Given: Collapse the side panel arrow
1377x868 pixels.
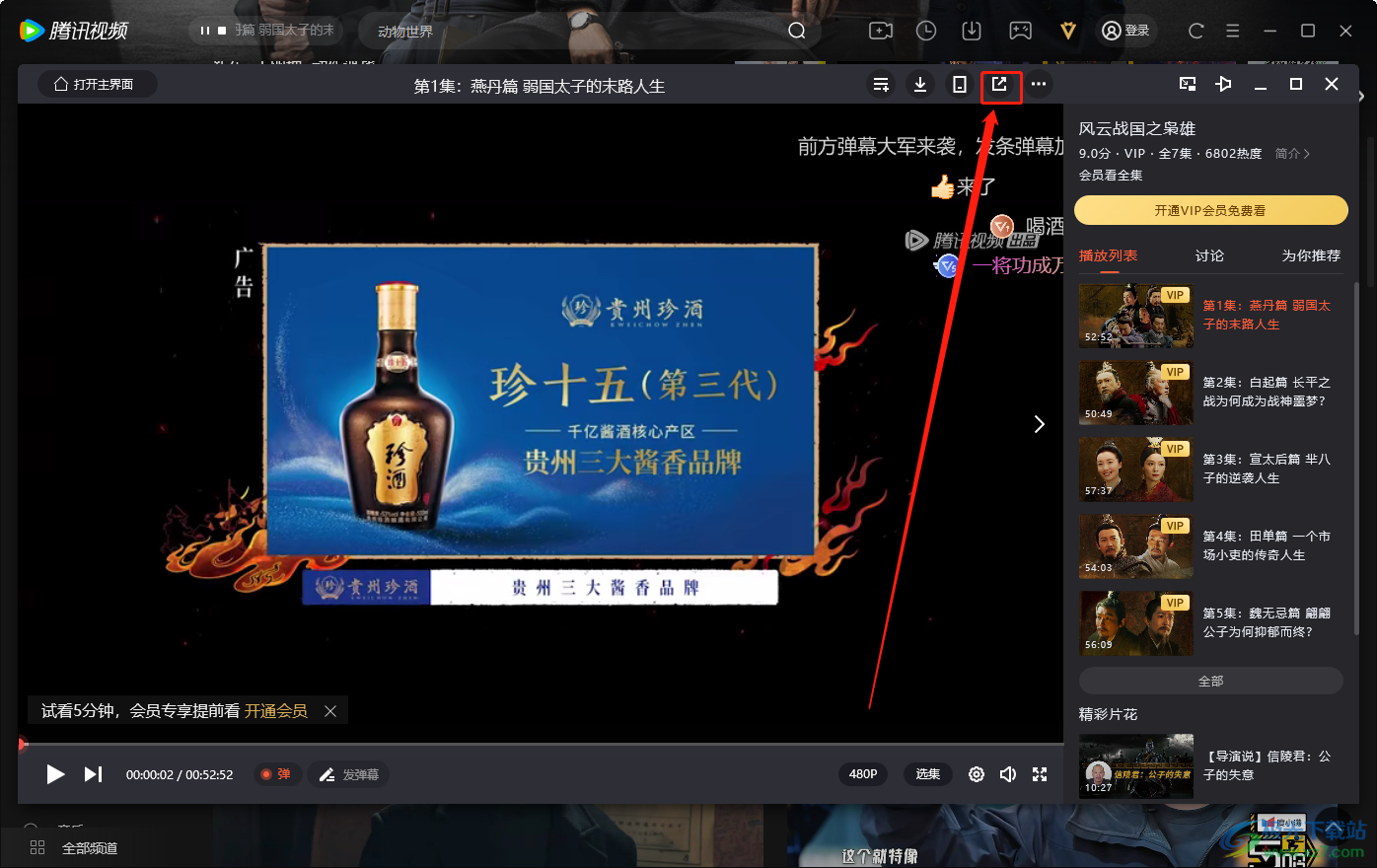Looking at the screenshot, I should click(x=1039, y=424).
